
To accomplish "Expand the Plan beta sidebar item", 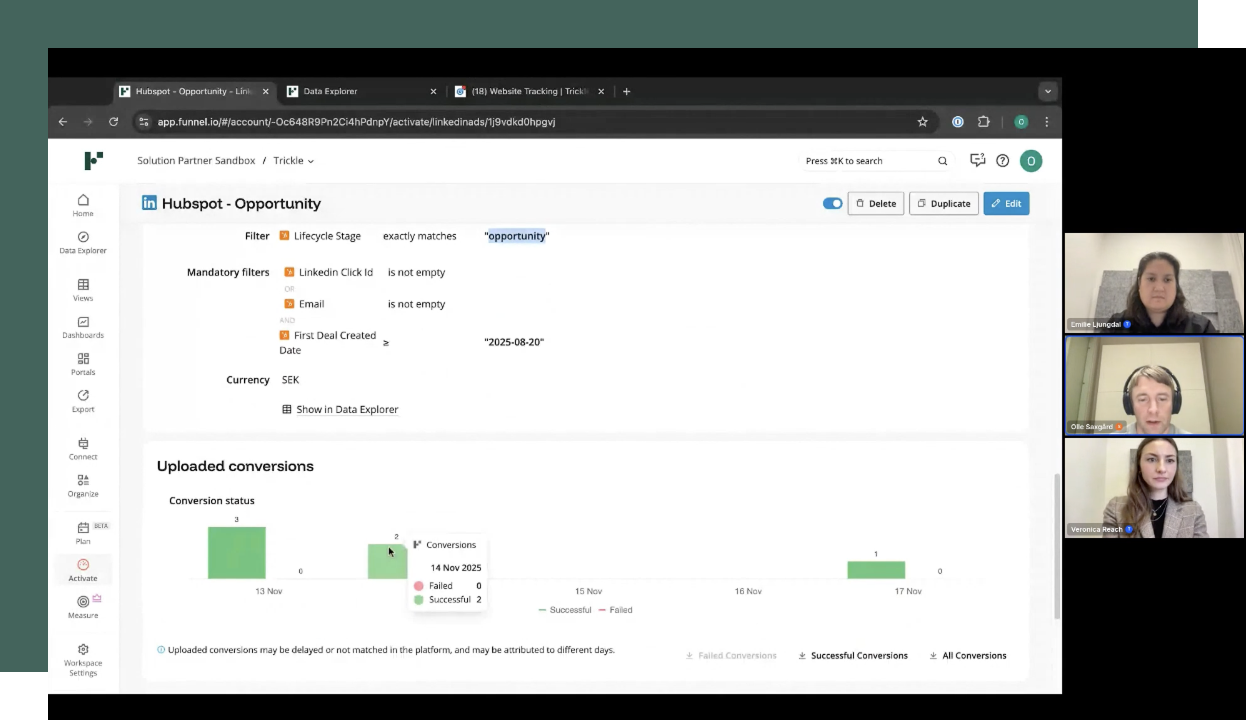I will click(x=83, y=533).
